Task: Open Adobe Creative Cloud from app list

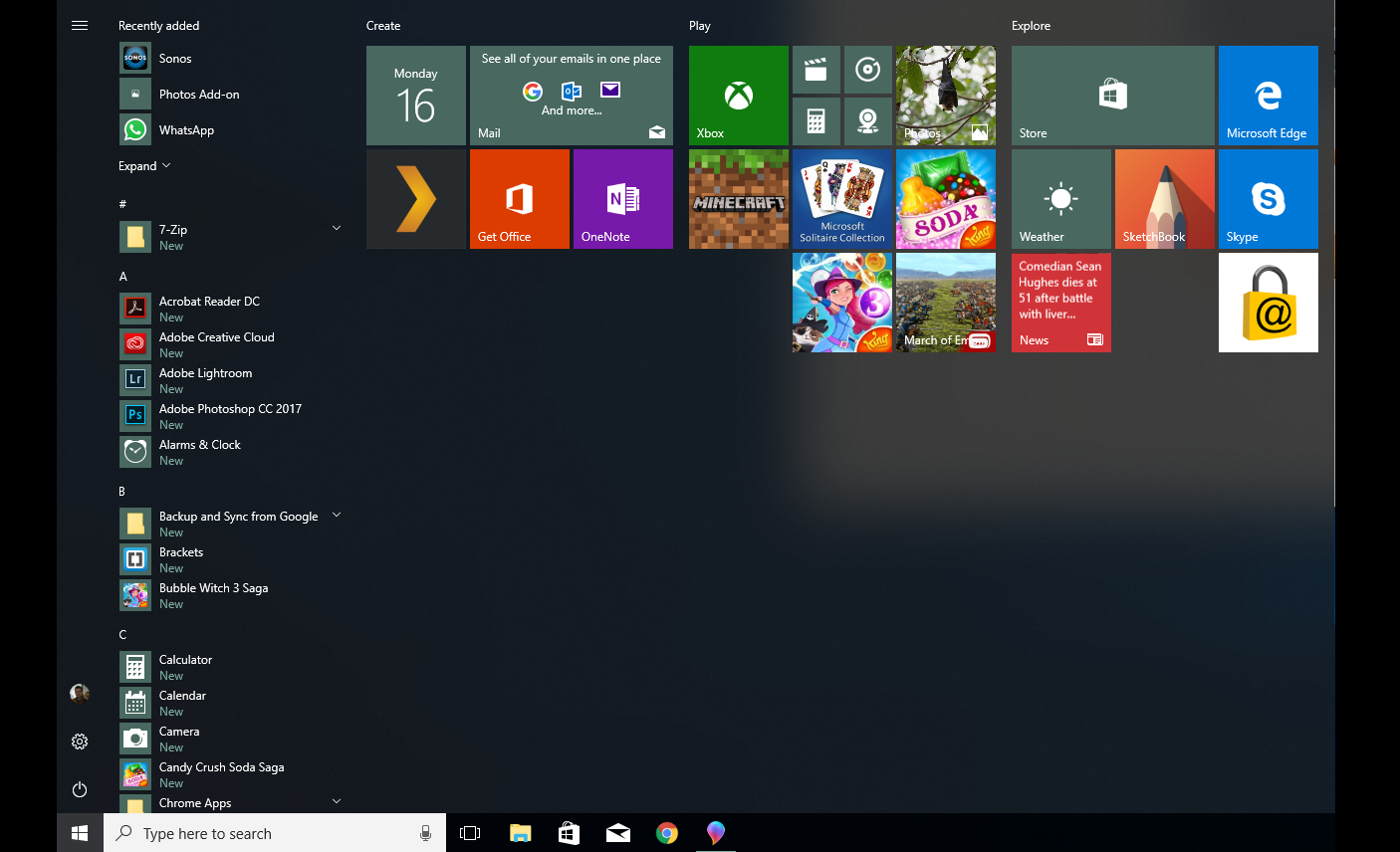Action: coord(231,343)
